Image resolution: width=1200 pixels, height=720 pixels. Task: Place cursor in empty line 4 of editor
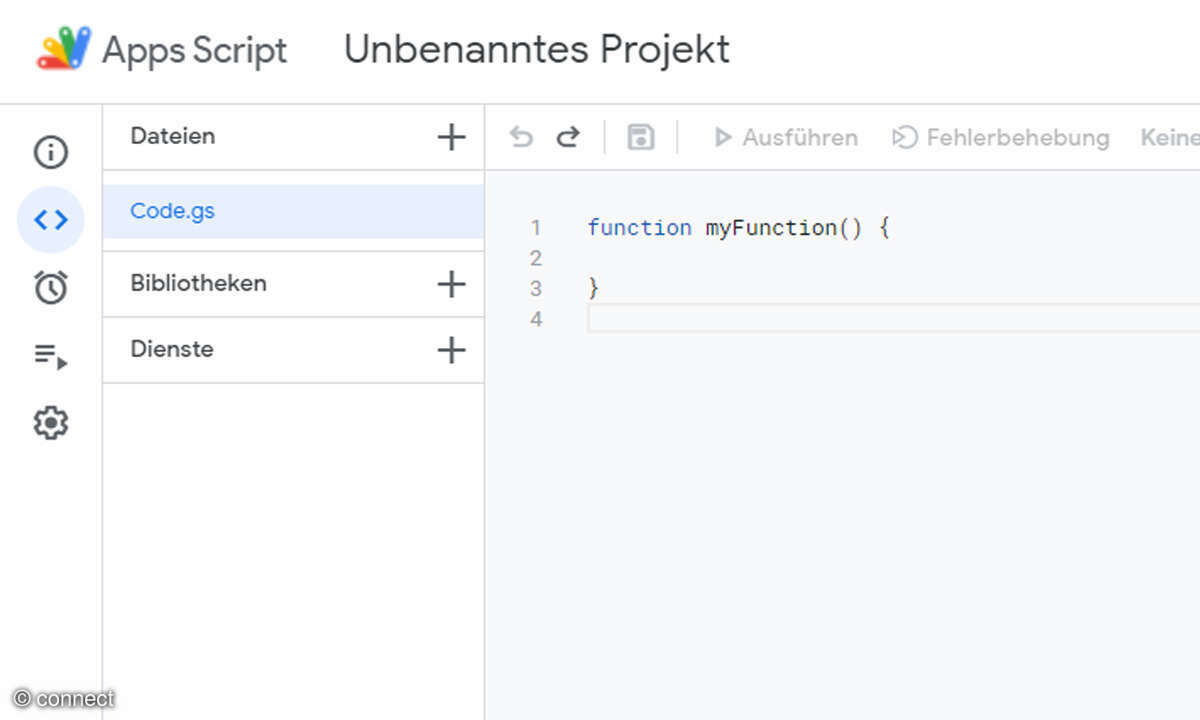click(893, 319)
